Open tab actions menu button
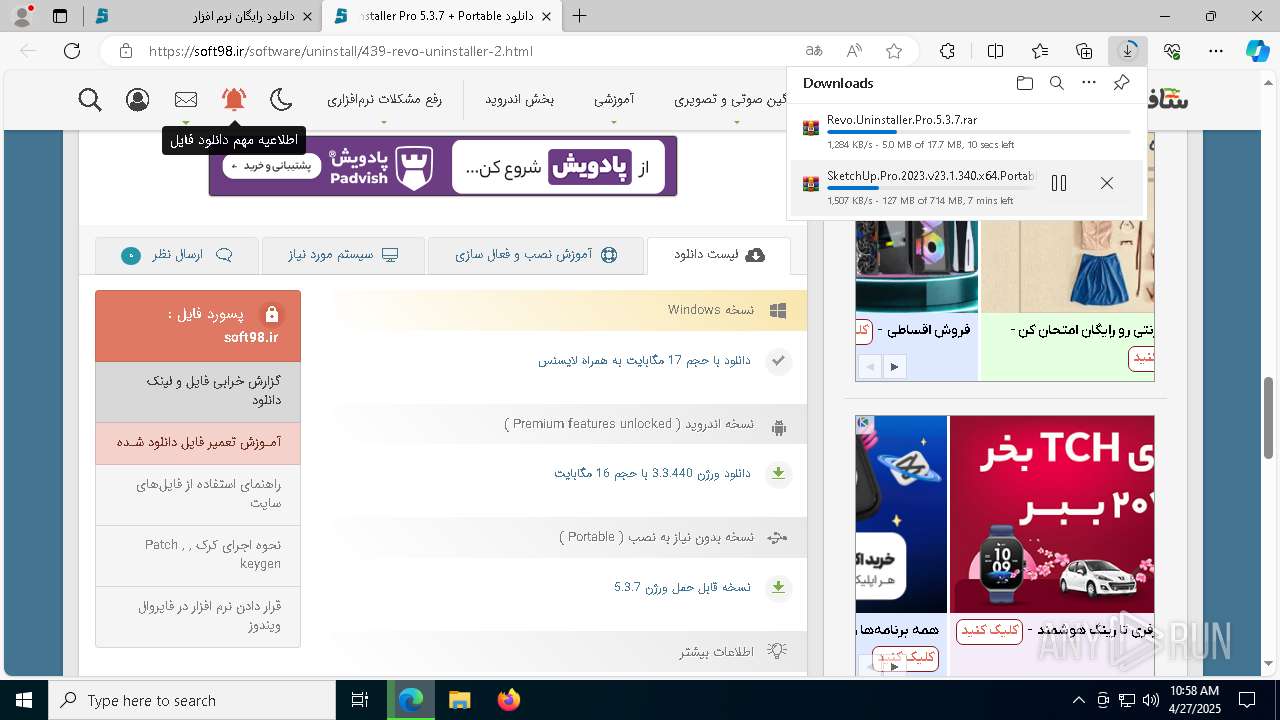The image size is (1280, 720). [60, 16]
